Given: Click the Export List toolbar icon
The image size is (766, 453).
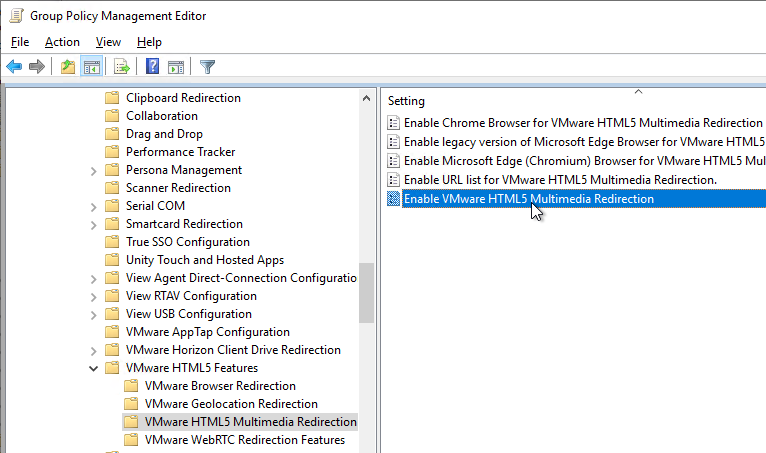Looking at the screenshot, I should click(121, 66).
